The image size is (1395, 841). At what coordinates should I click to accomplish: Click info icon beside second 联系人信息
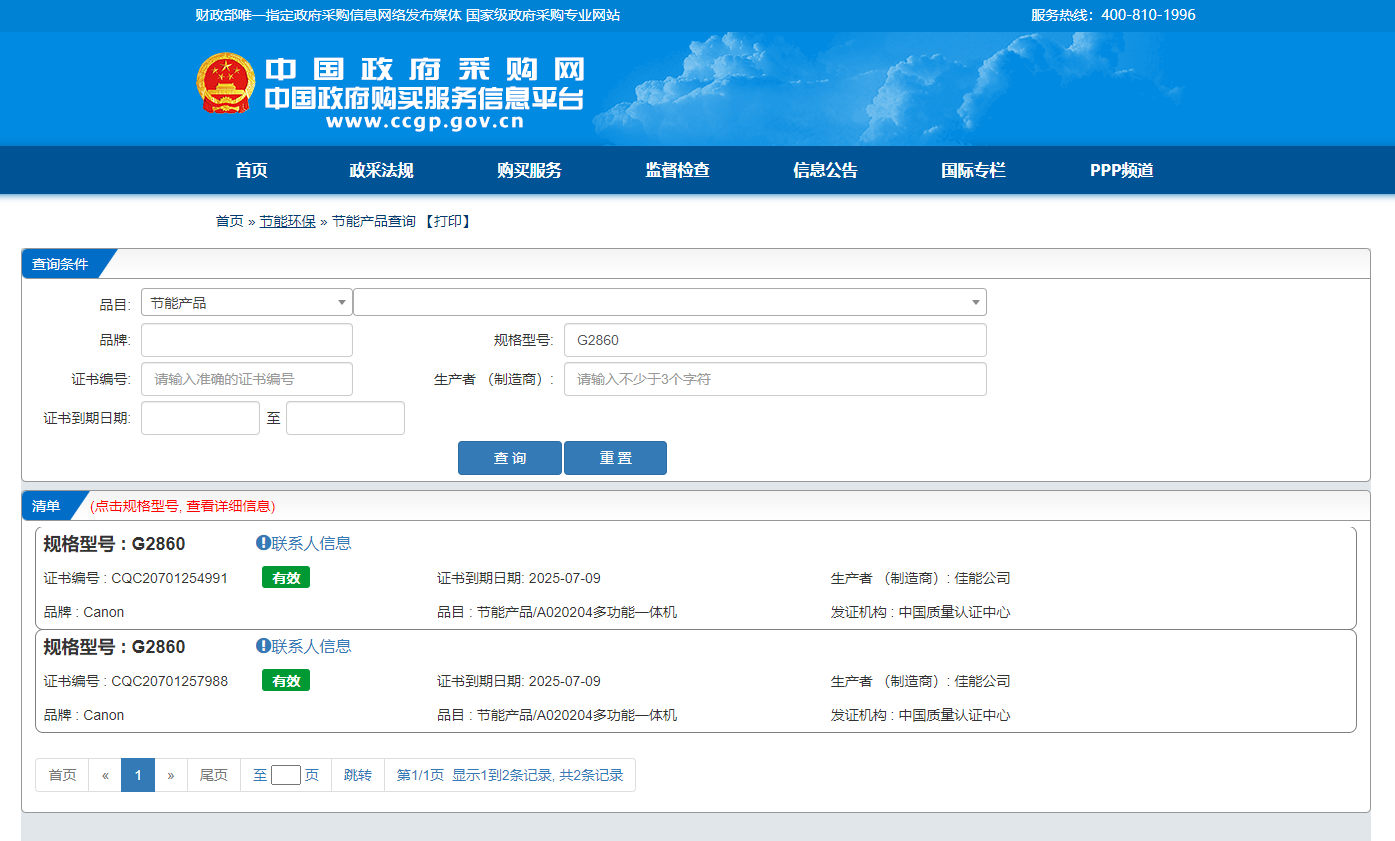tap(263, 646)
